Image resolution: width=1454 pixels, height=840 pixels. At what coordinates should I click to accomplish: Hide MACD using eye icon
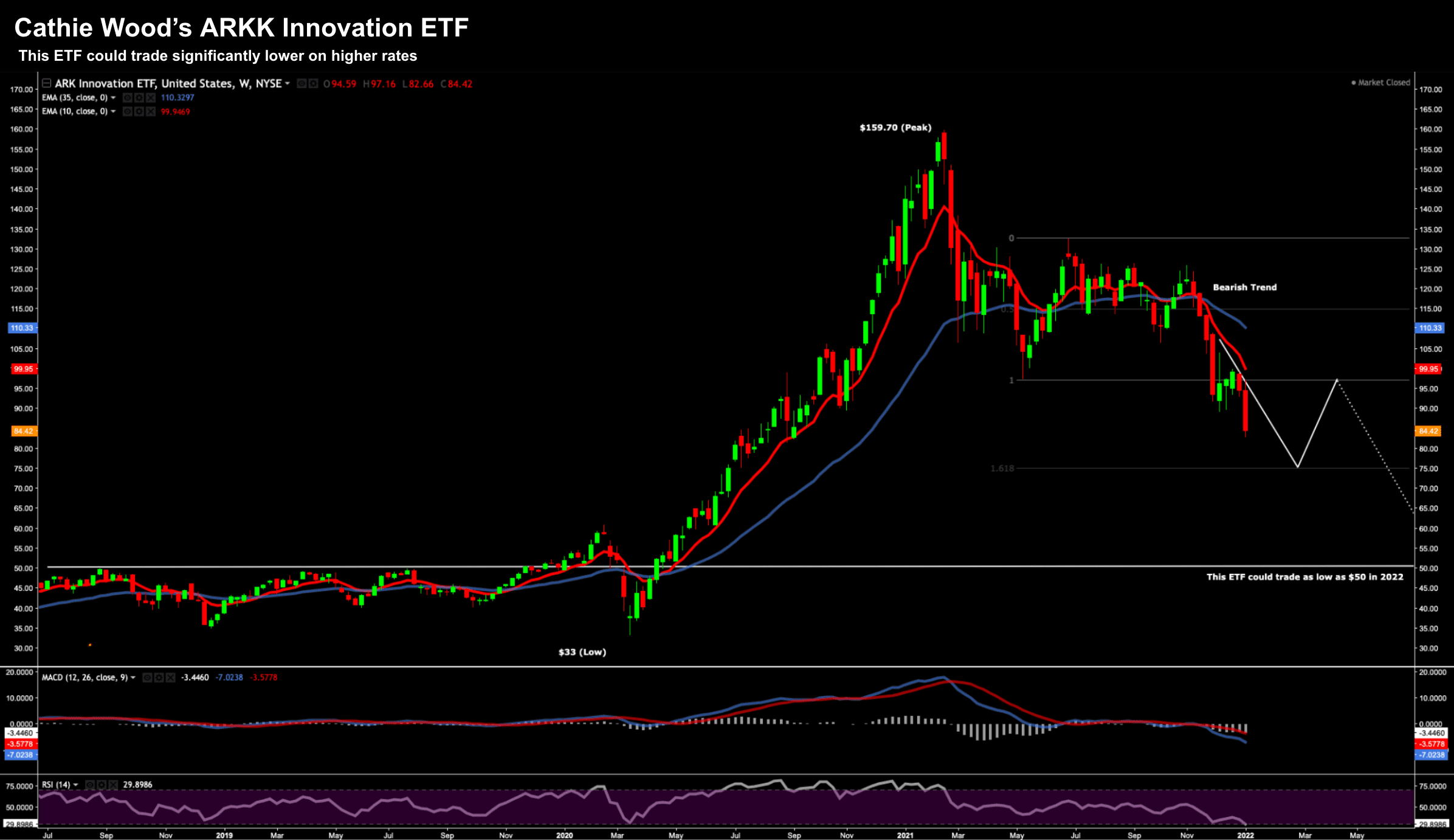tap(148, 678)
